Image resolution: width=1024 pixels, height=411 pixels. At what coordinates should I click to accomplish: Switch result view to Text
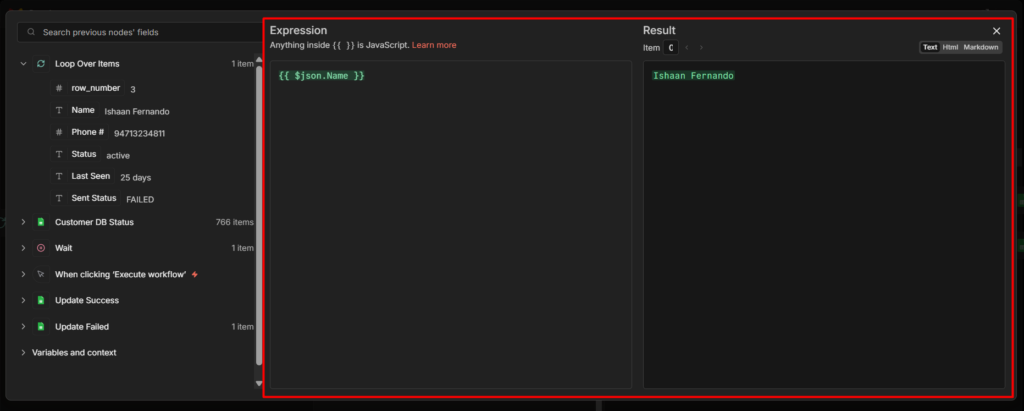pyautogui.click(x=930, y=47)
